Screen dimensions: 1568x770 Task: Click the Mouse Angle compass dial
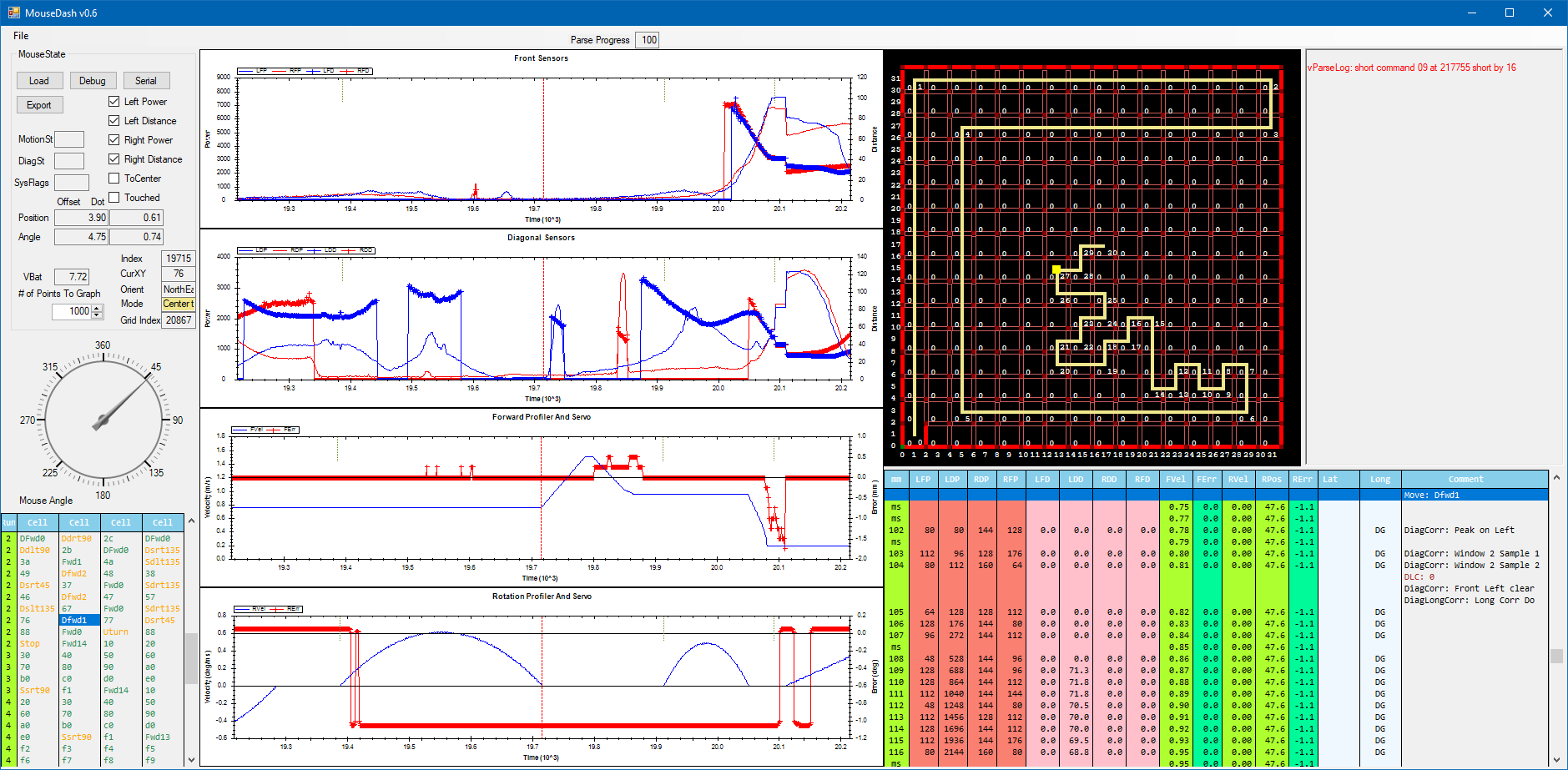103,420
